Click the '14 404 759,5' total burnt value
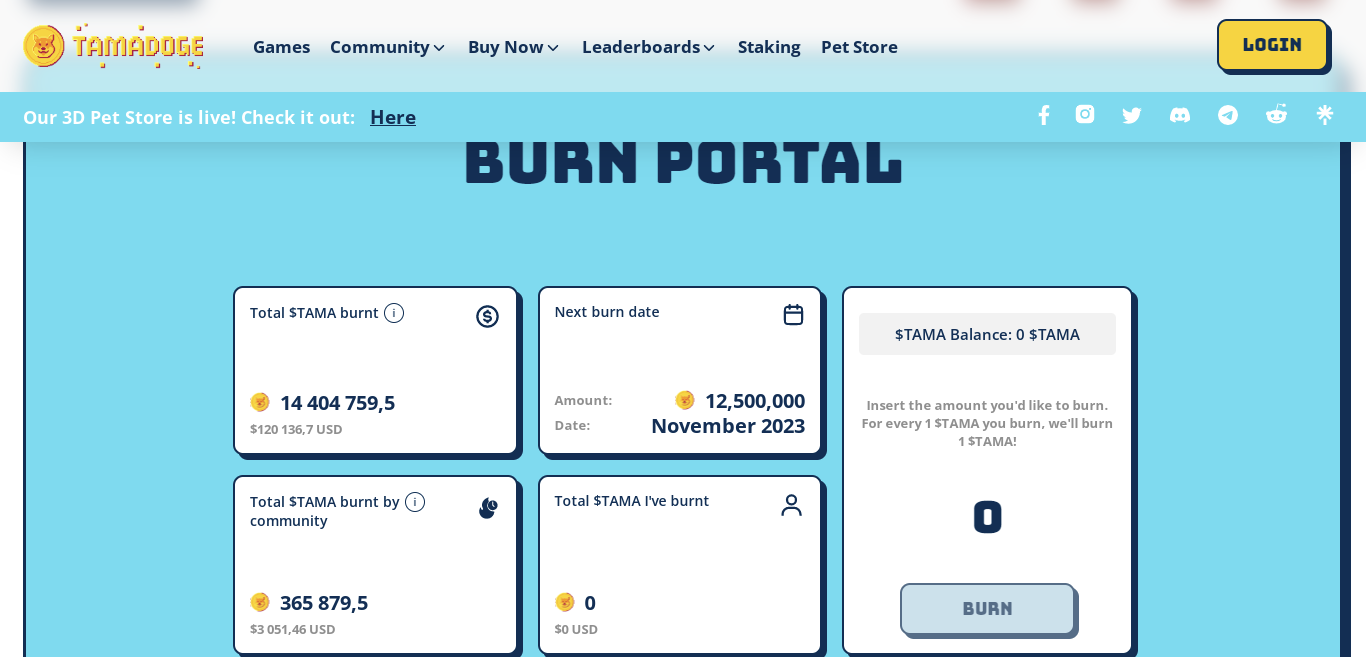This screenshot has height=657, width=1366. click(337, 402)
